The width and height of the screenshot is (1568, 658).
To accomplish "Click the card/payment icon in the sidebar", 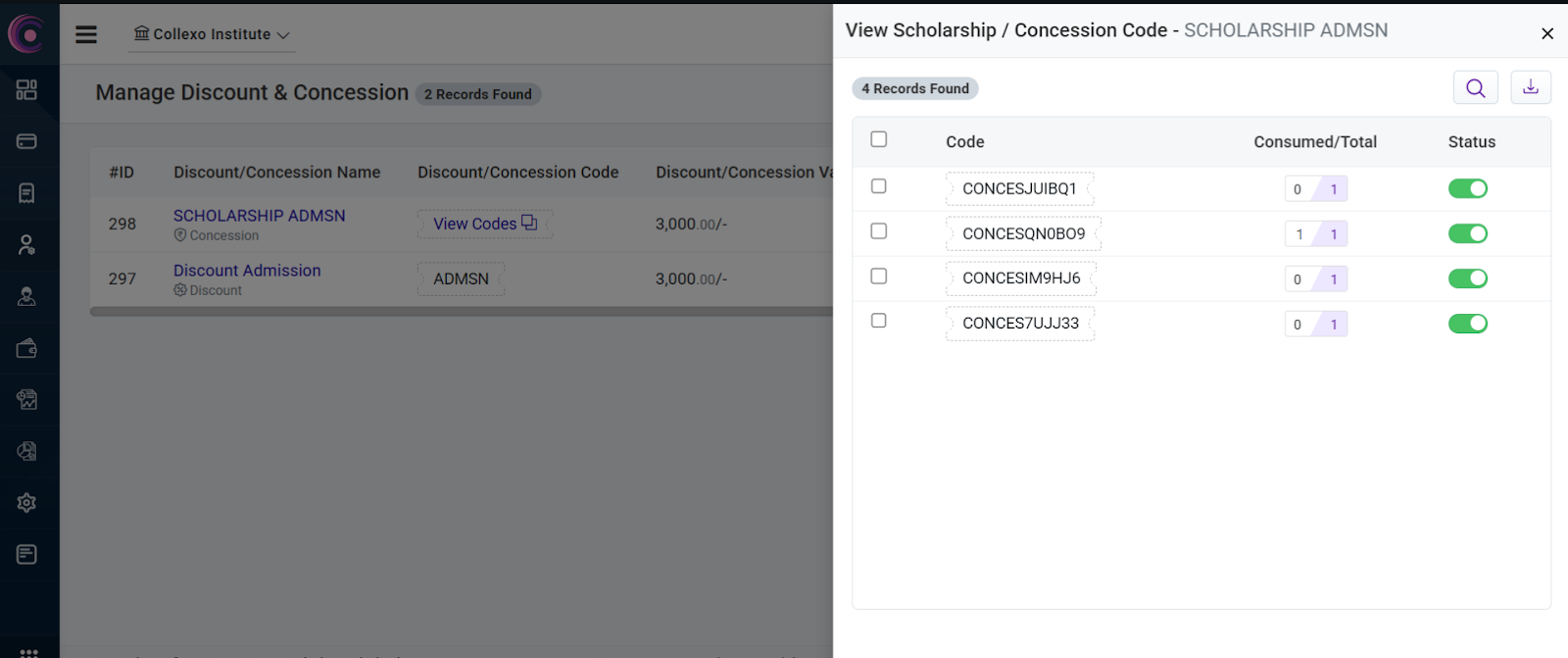I will 26,141.
